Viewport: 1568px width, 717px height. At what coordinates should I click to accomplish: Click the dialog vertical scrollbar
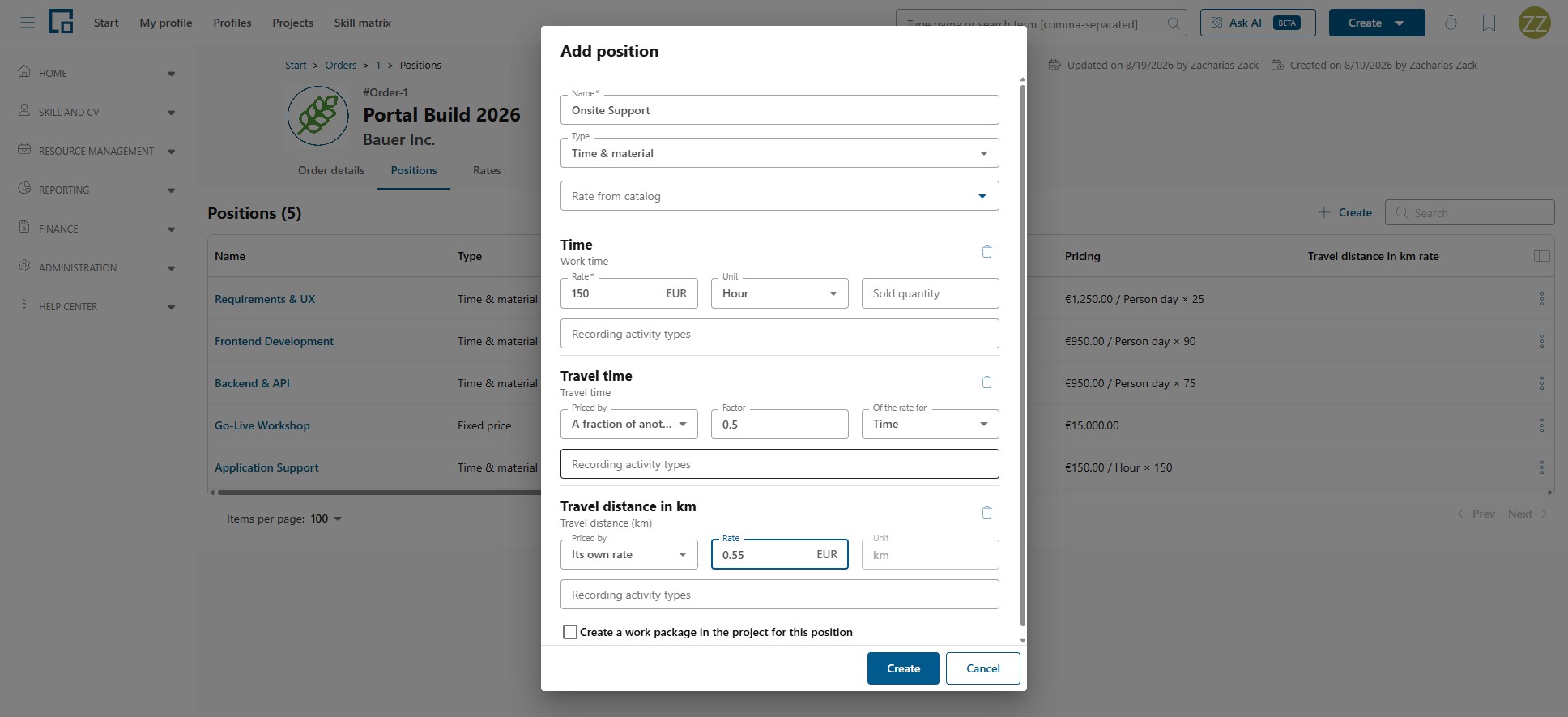point(1022,356)
